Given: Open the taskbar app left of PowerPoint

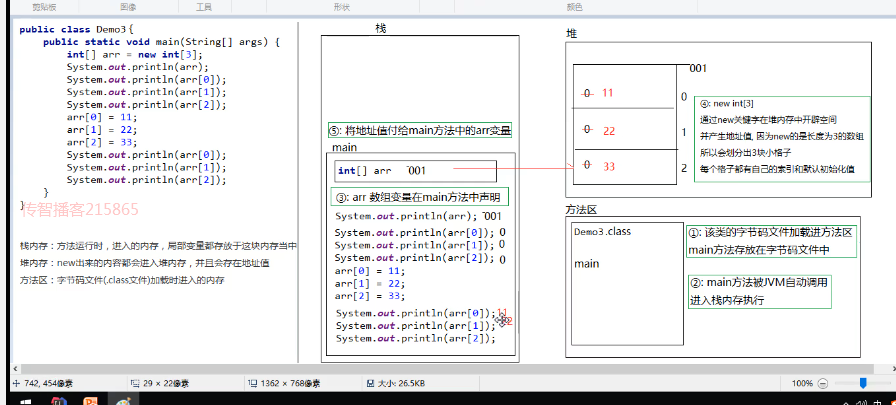Looking at the screenshot, I should coord(59,402).
